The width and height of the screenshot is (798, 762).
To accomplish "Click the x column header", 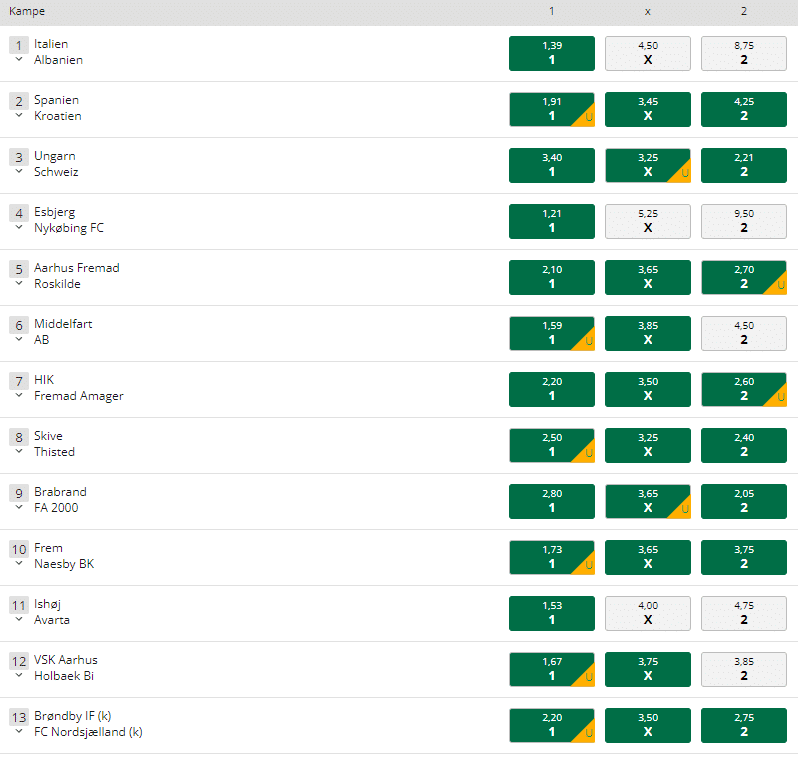I will click(648, 12).
